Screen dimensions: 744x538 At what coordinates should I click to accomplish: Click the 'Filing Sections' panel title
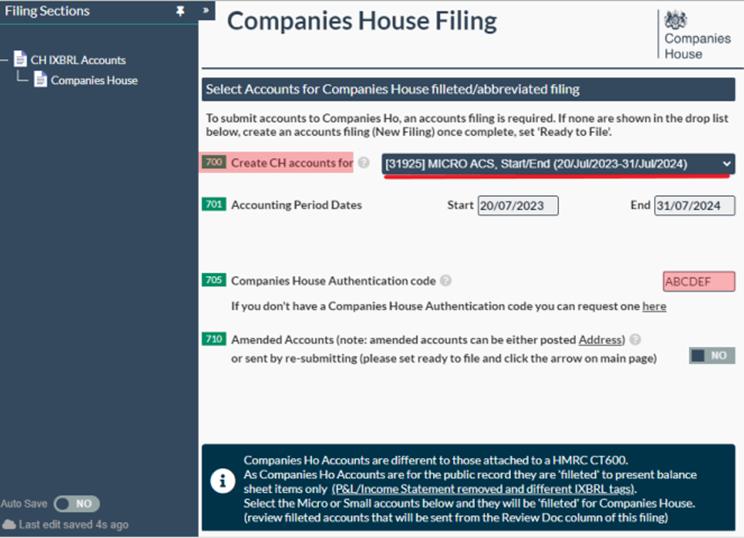coord(47,11)
